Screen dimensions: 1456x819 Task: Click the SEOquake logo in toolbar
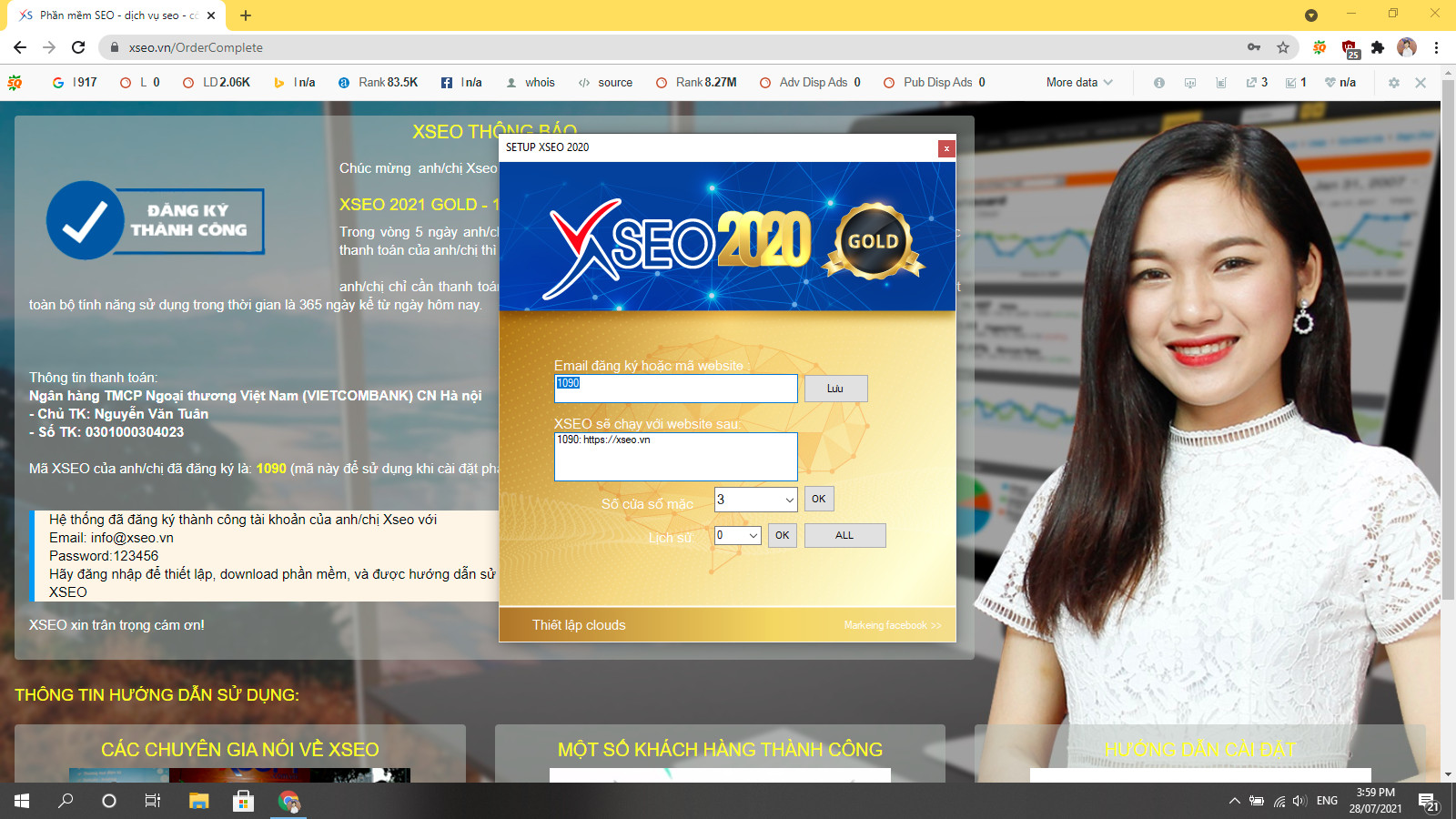[15, 83]
